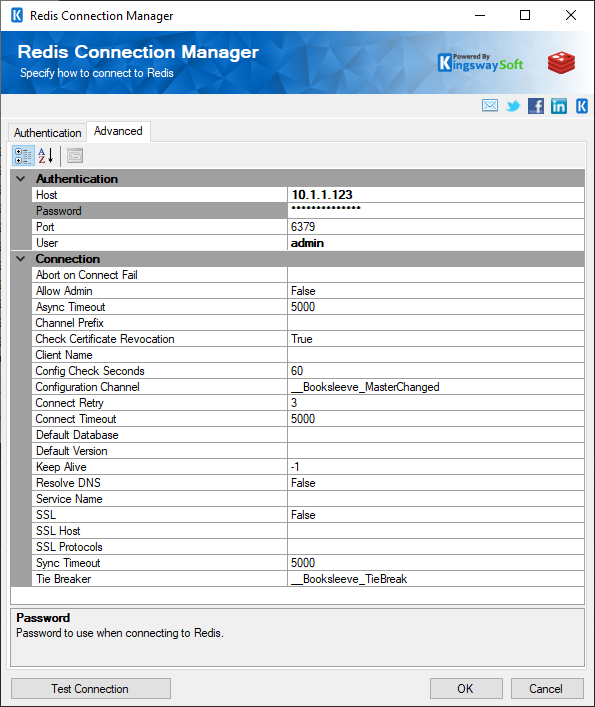Edit Async Timeout value 5000
Screen dimensions: 595x707
[x=436, y=307]
